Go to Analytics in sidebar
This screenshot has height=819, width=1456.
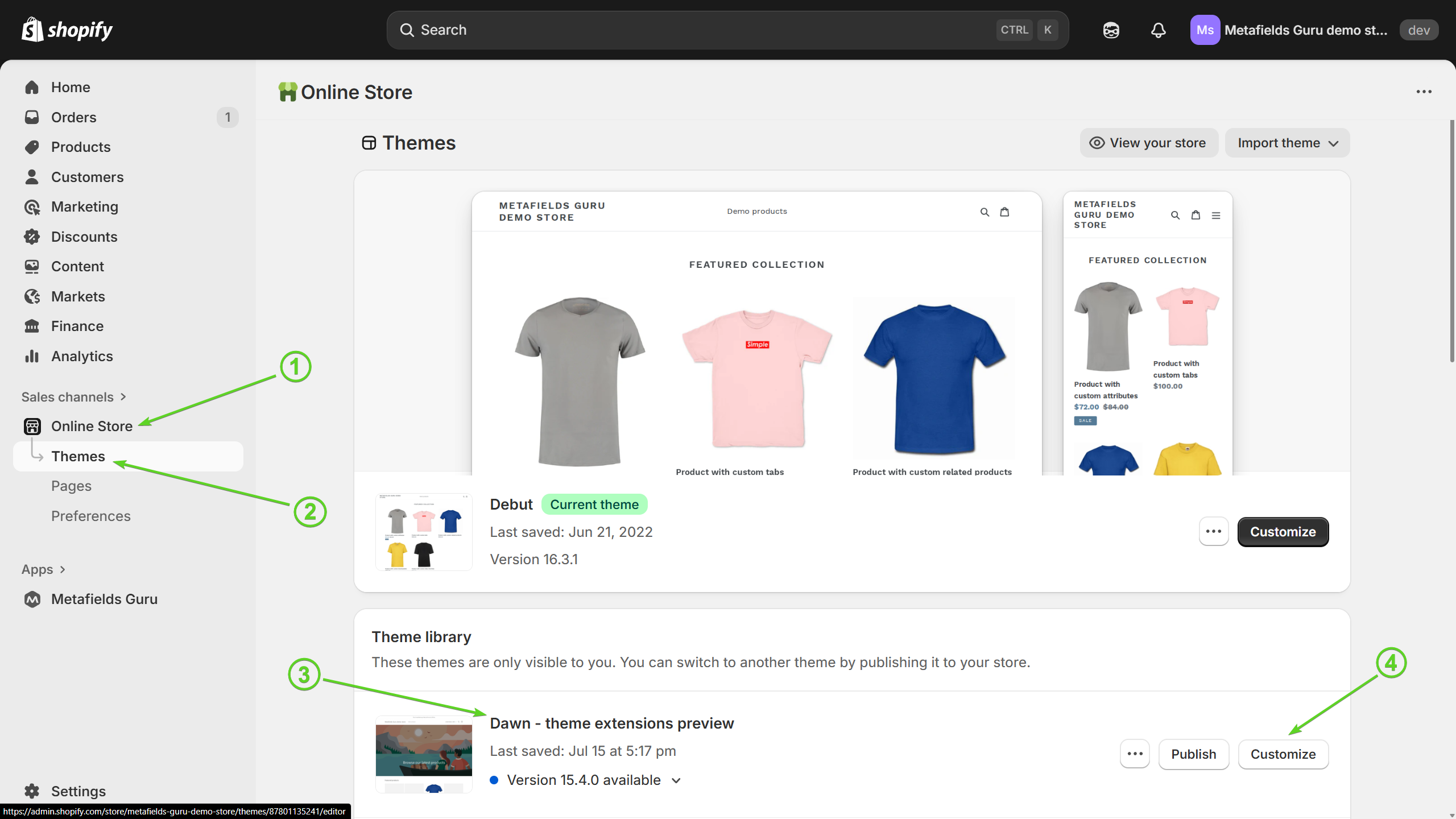[82, 356]
